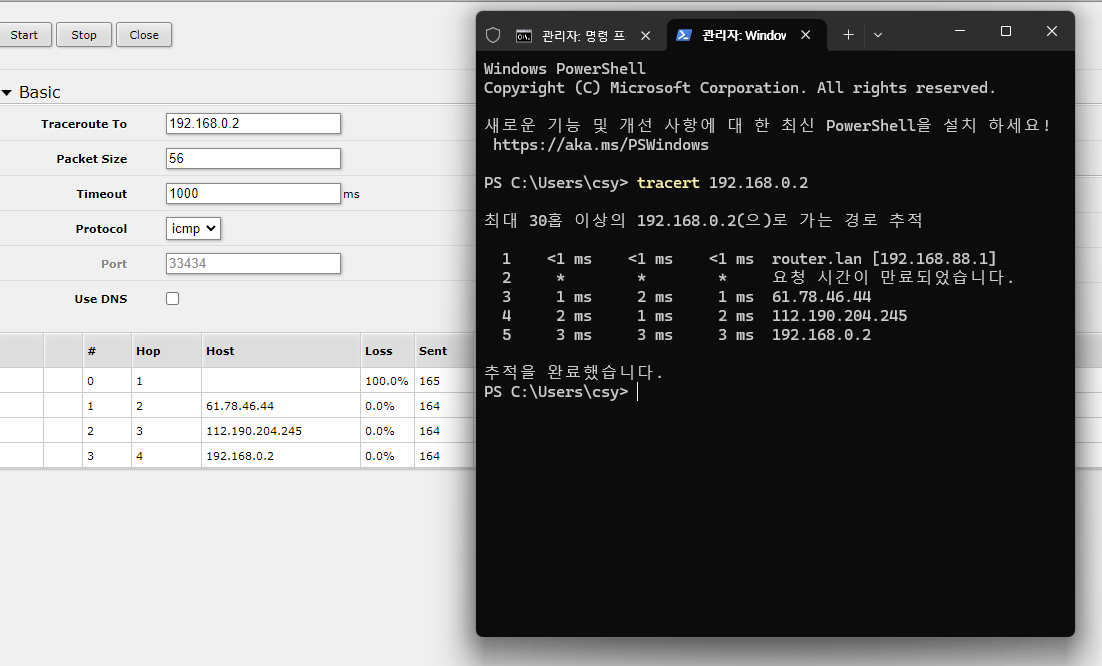
Task: Open a new terminal tab with plus
Action: pyautogui.click(x=848, y=34)
